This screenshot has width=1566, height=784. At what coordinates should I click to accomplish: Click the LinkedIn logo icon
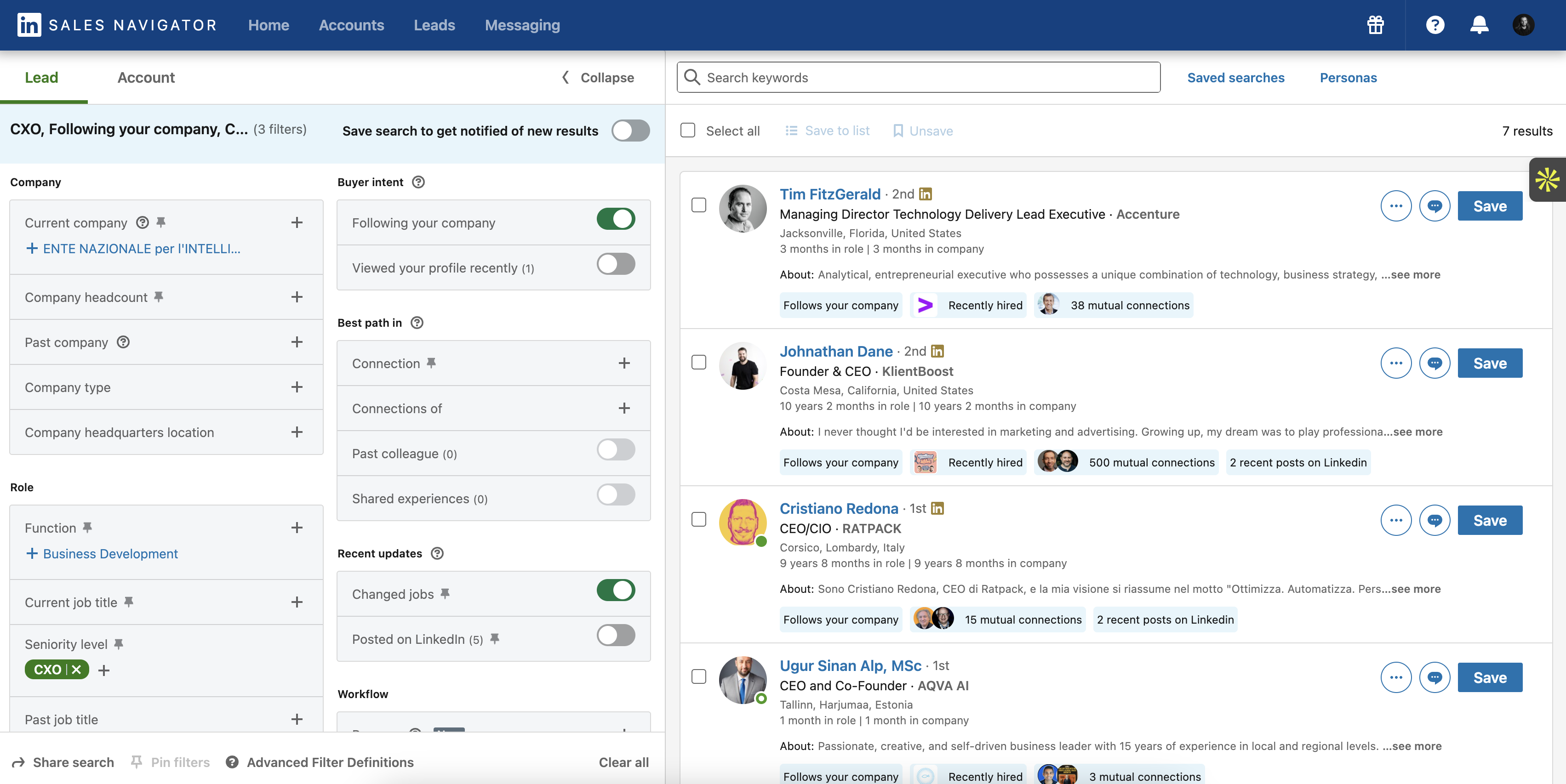coord(29,25)
